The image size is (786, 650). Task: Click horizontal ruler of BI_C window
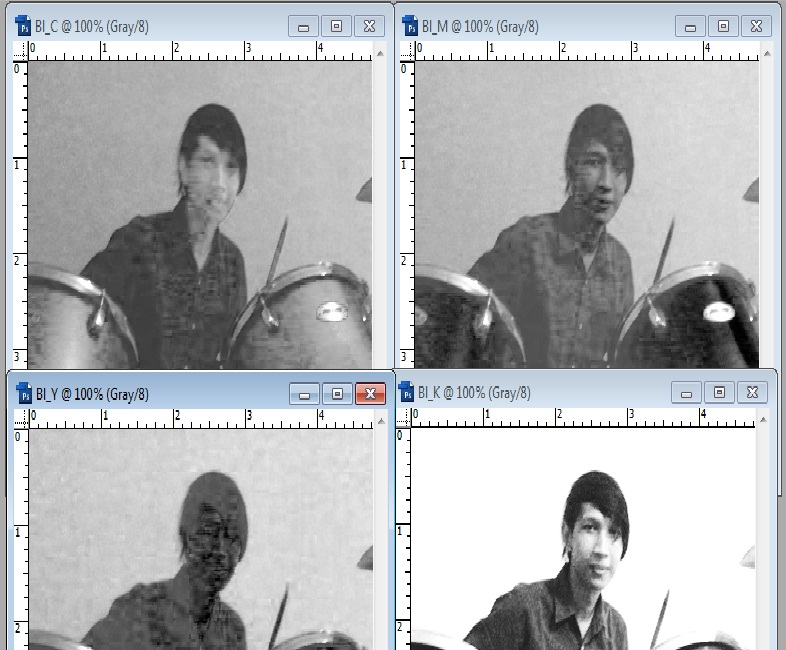pyautogui.click(x=200, y=51)
